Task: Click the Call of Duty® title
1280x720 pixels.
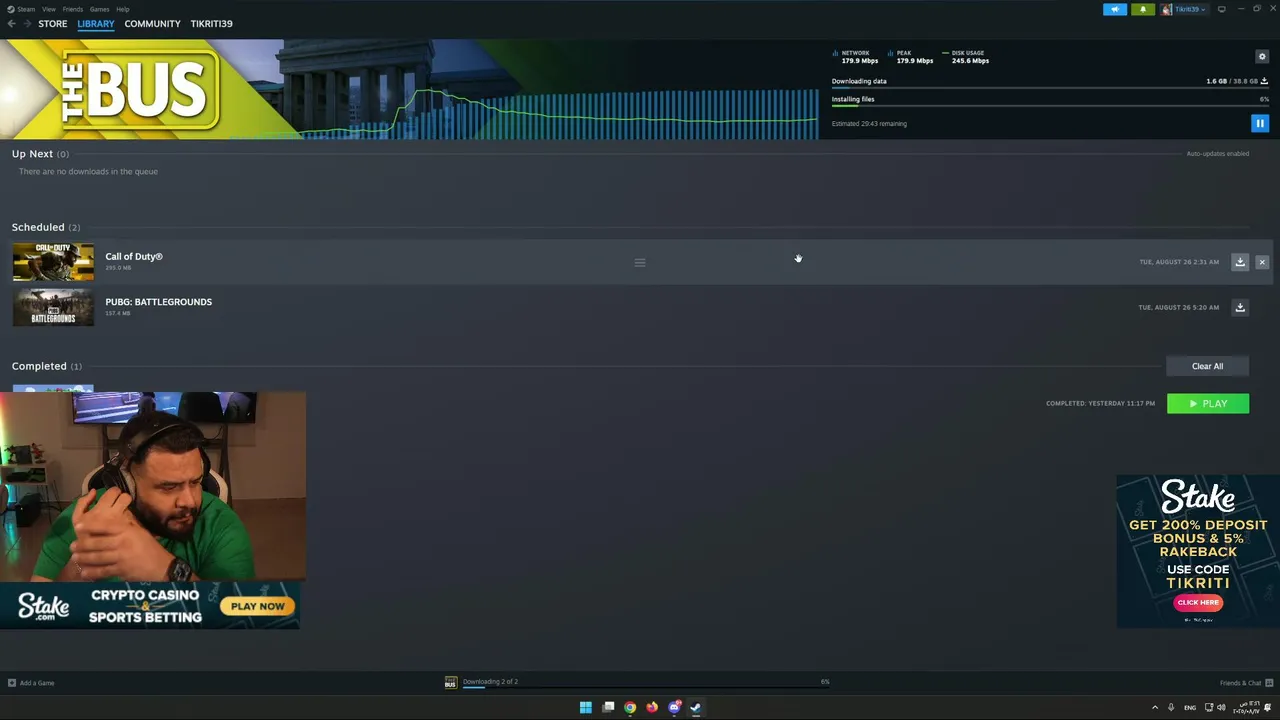Action: pos(134,257)
